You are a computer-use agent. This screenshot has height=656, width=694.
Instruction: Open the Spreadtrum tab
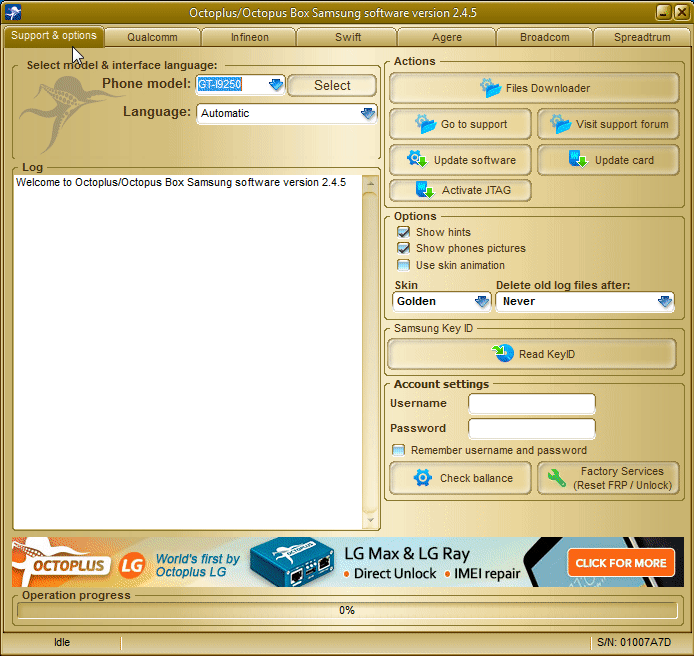[x=642, y=37]
